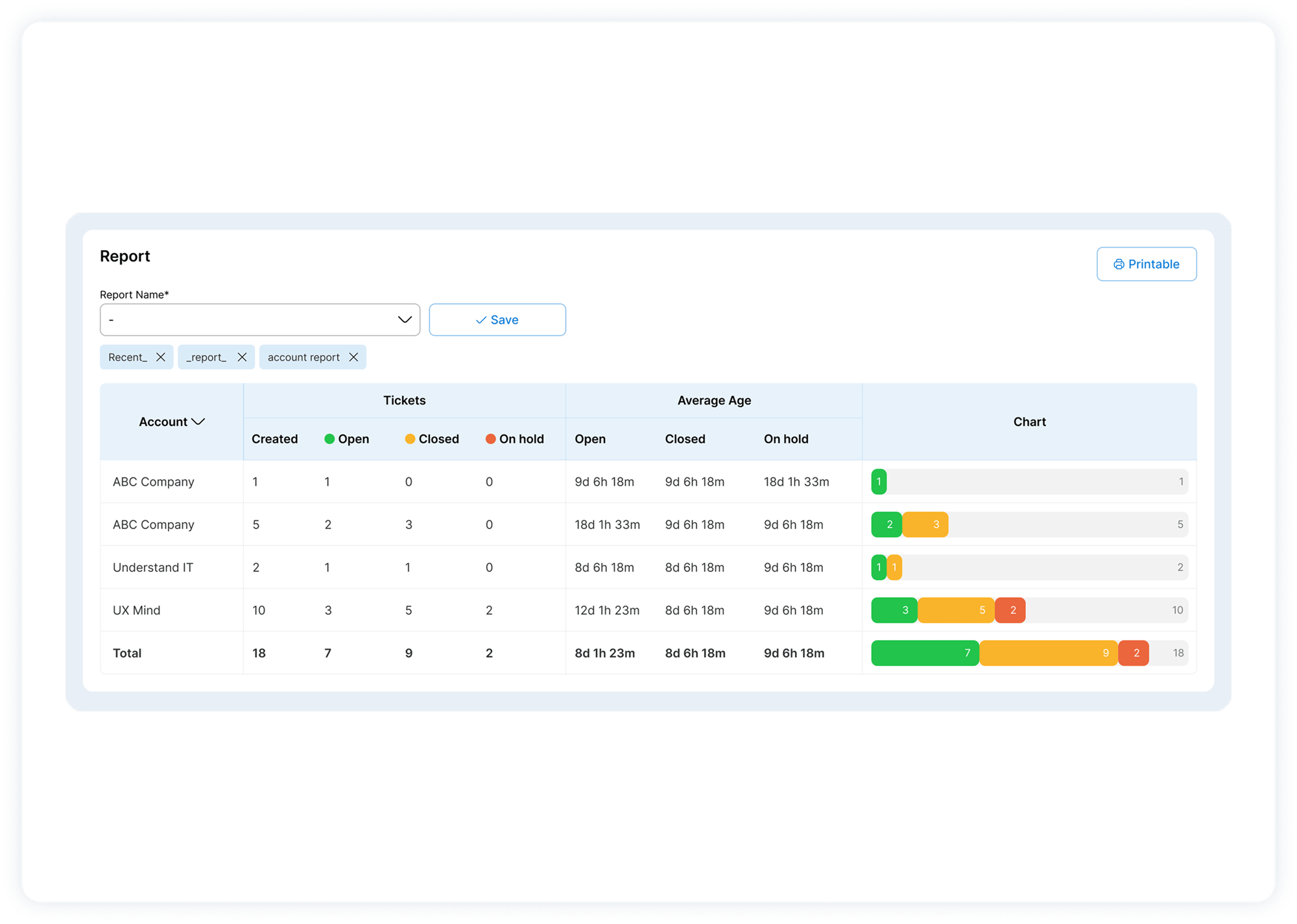This screenshot has width=1297, height=924.
Task: Click the Printable button
Action: (1146, 264)
